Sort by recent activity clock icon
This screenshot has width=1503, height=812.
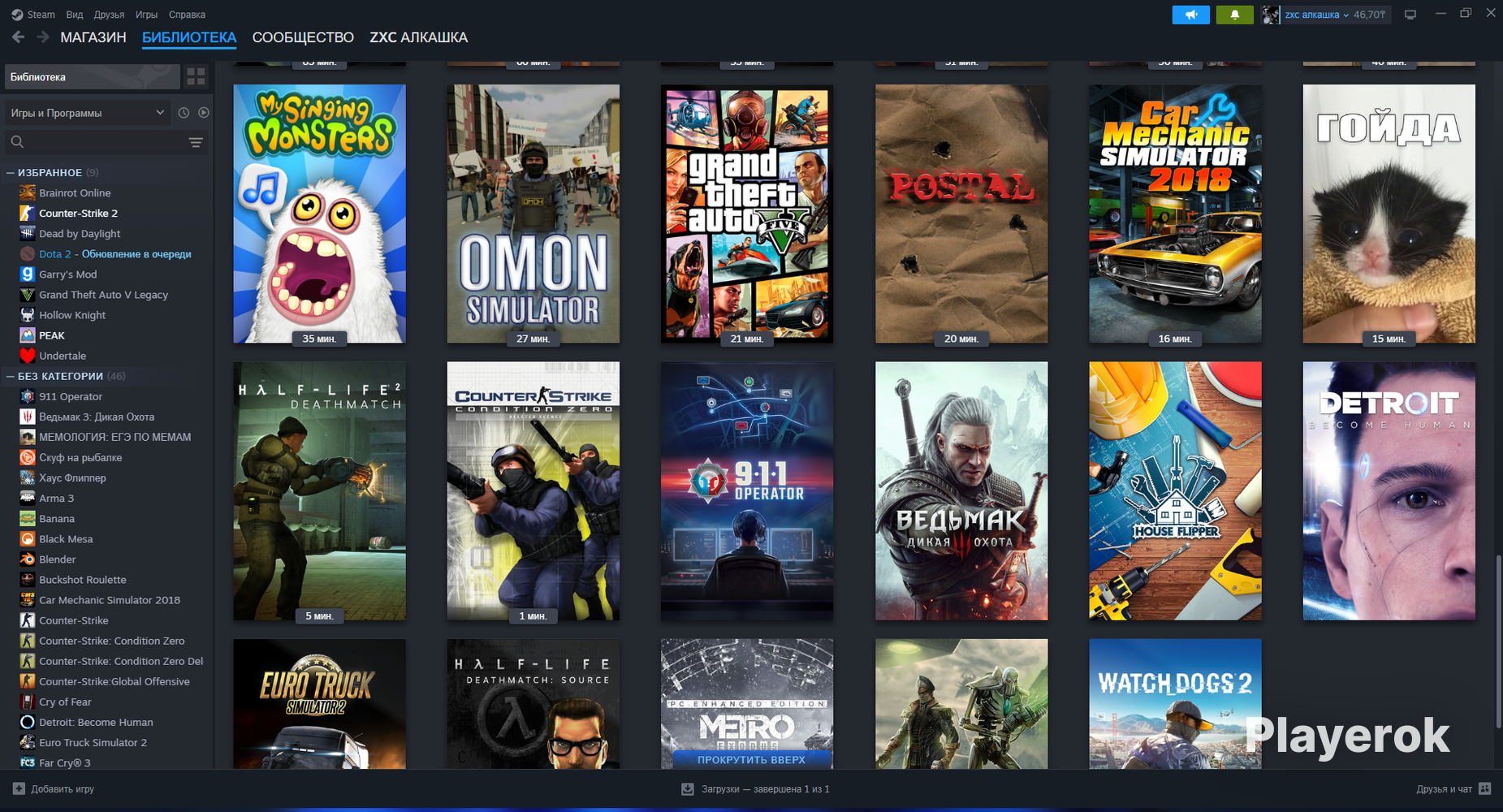(184, 113)
